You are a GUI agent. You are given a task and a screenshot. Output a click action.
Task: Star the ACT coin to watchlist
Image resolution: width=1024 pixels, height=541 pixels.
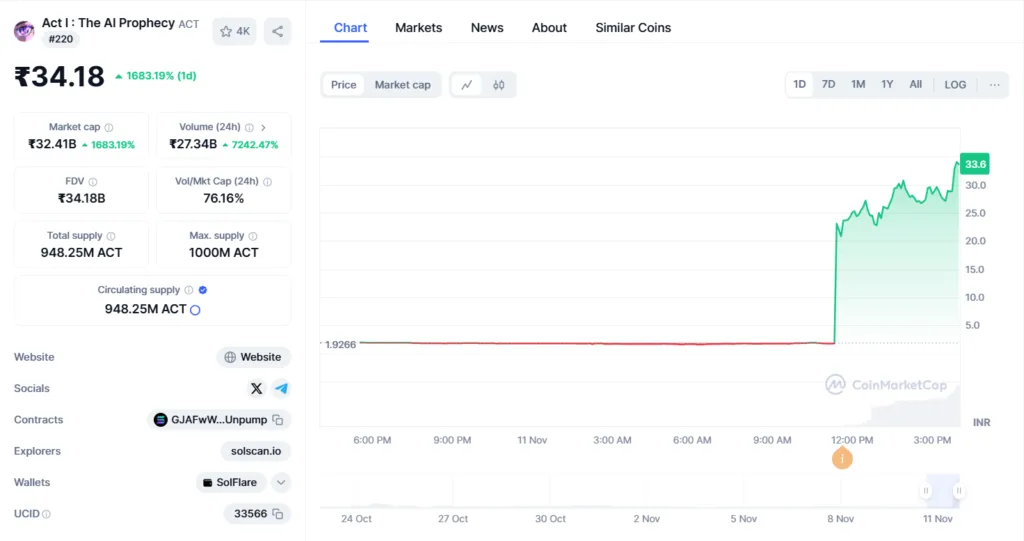[x=234, y=31]
